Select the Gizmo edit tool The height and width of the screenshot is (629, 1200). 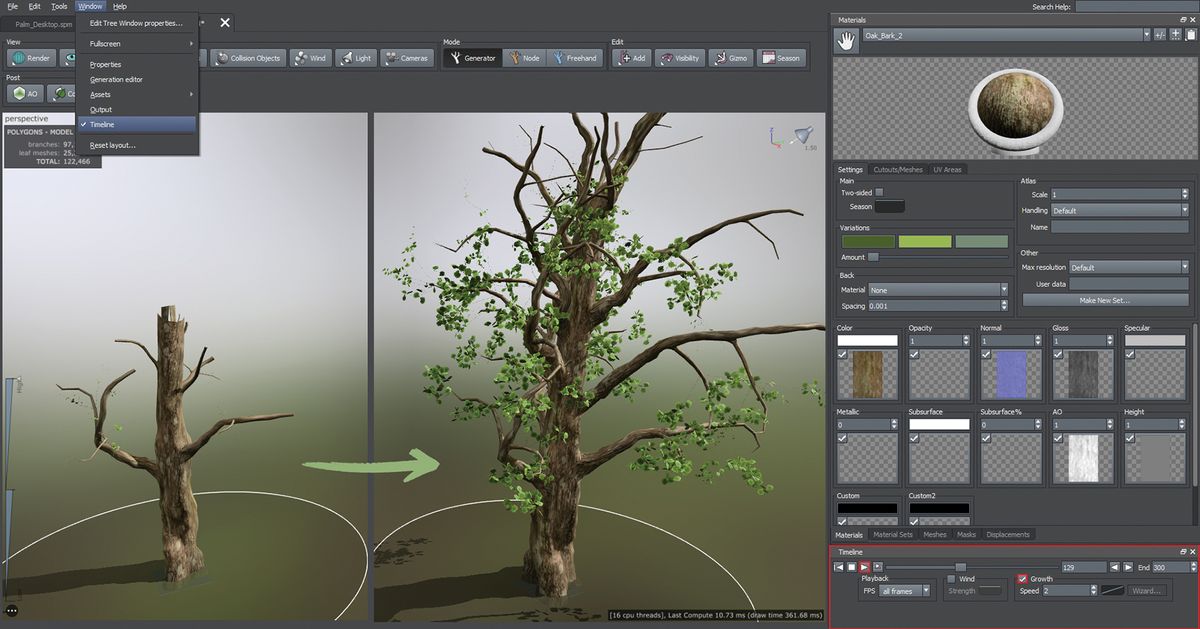(731, 58)
